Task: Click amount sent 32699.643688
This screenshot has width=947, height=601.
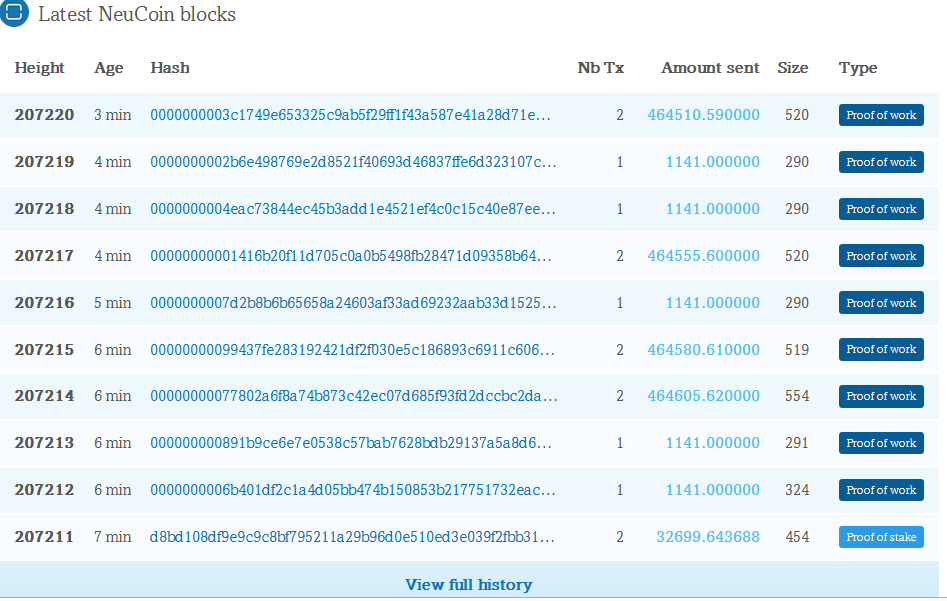Action: (708, 537)
